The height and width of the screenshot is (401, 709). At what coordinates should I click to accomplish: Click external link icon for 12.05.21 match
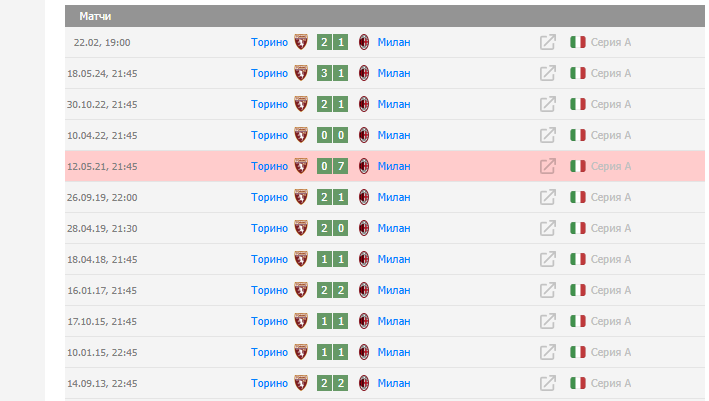[x=547, y=166]
